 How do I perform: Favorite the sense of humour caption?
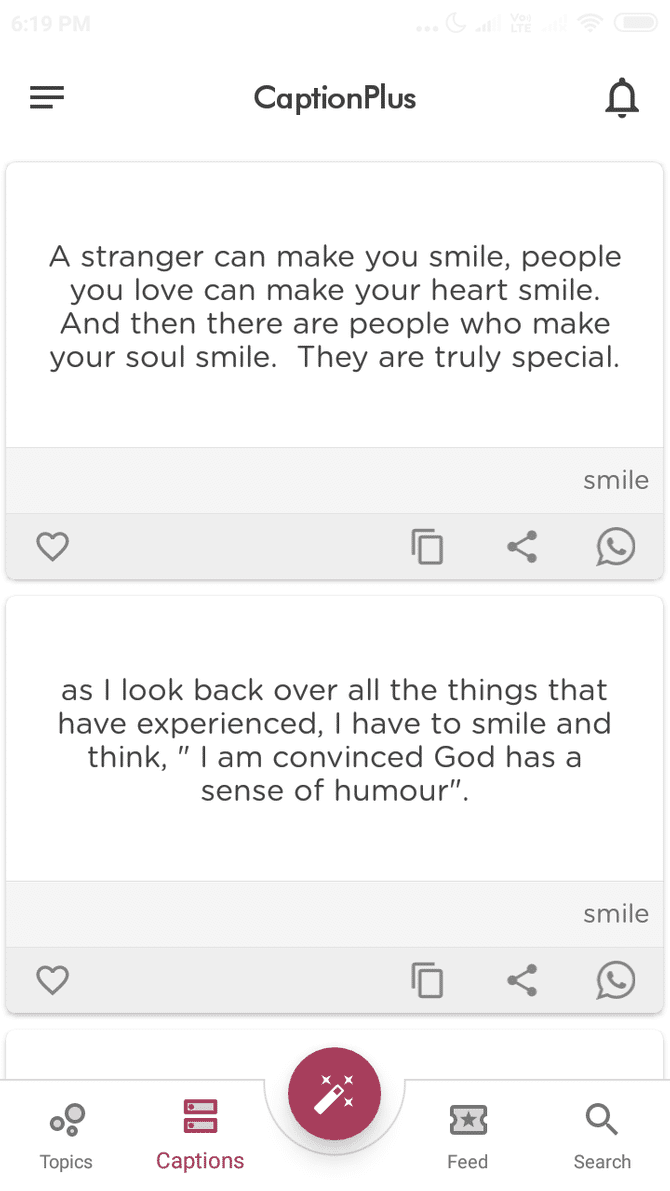coord(52,980)
